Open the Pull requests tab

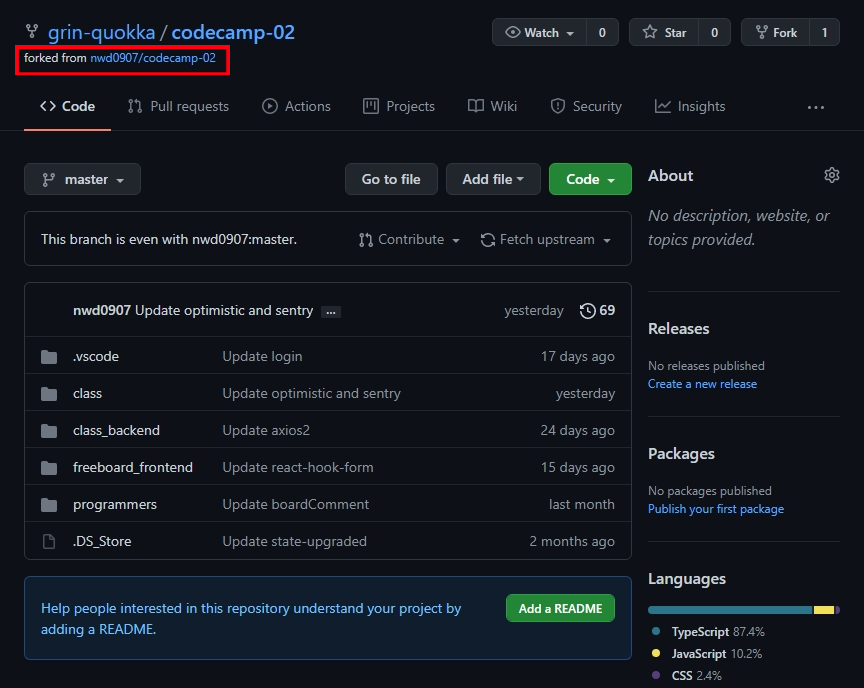(178, 106)
